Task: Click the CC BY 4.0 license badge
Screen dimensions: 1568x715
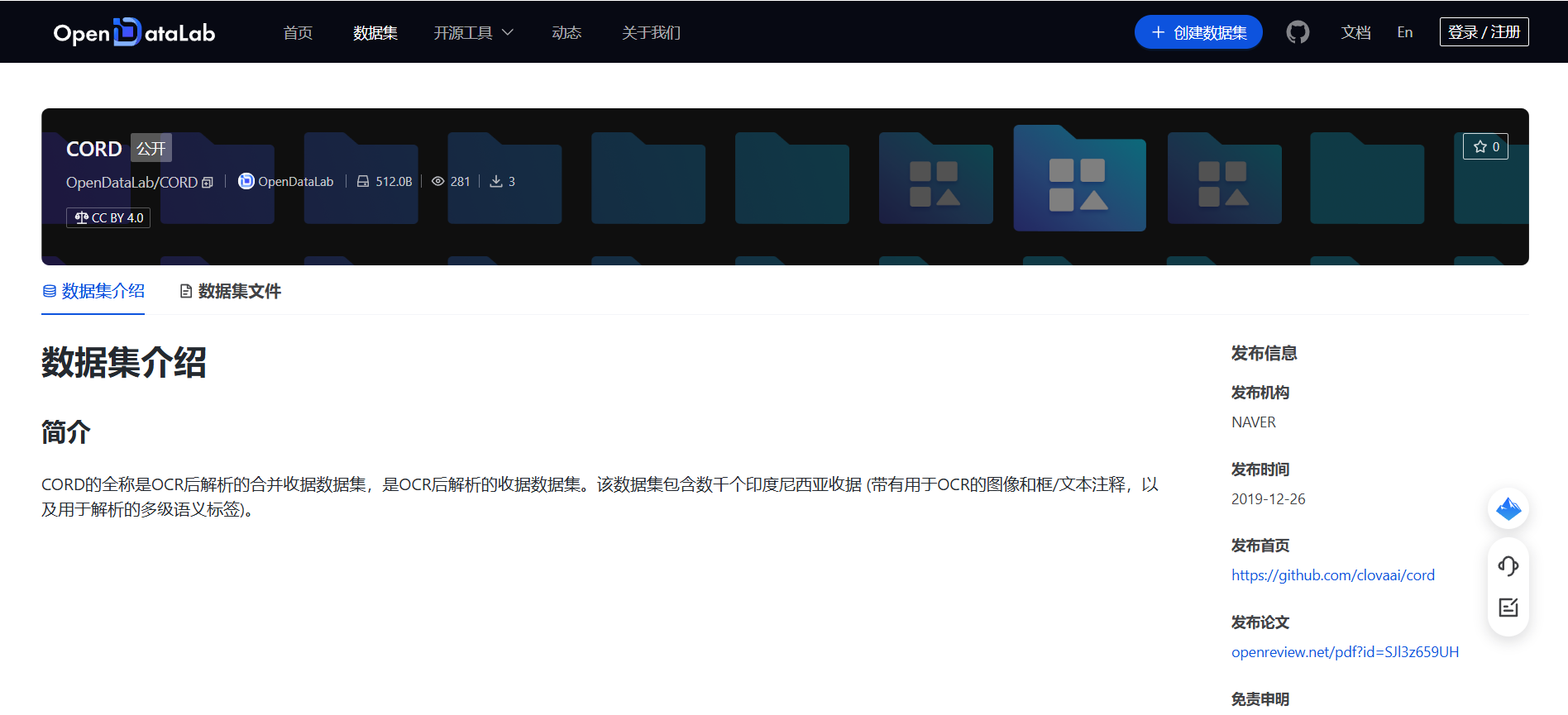Action: coord(108,217)
